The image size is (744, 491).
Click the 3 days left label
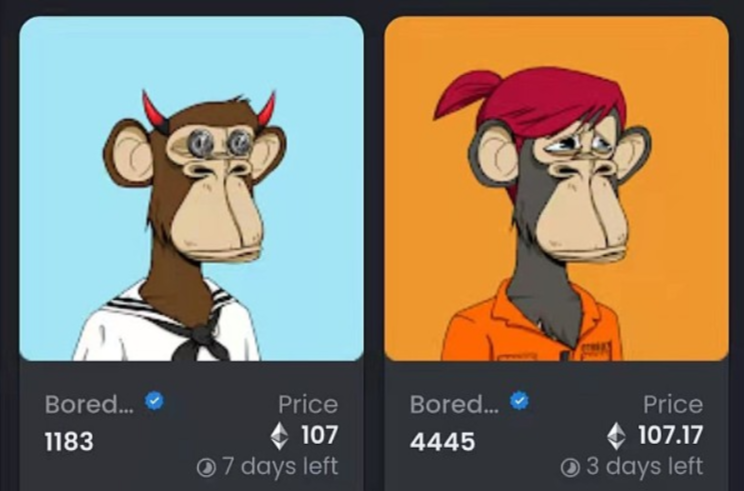644,467
